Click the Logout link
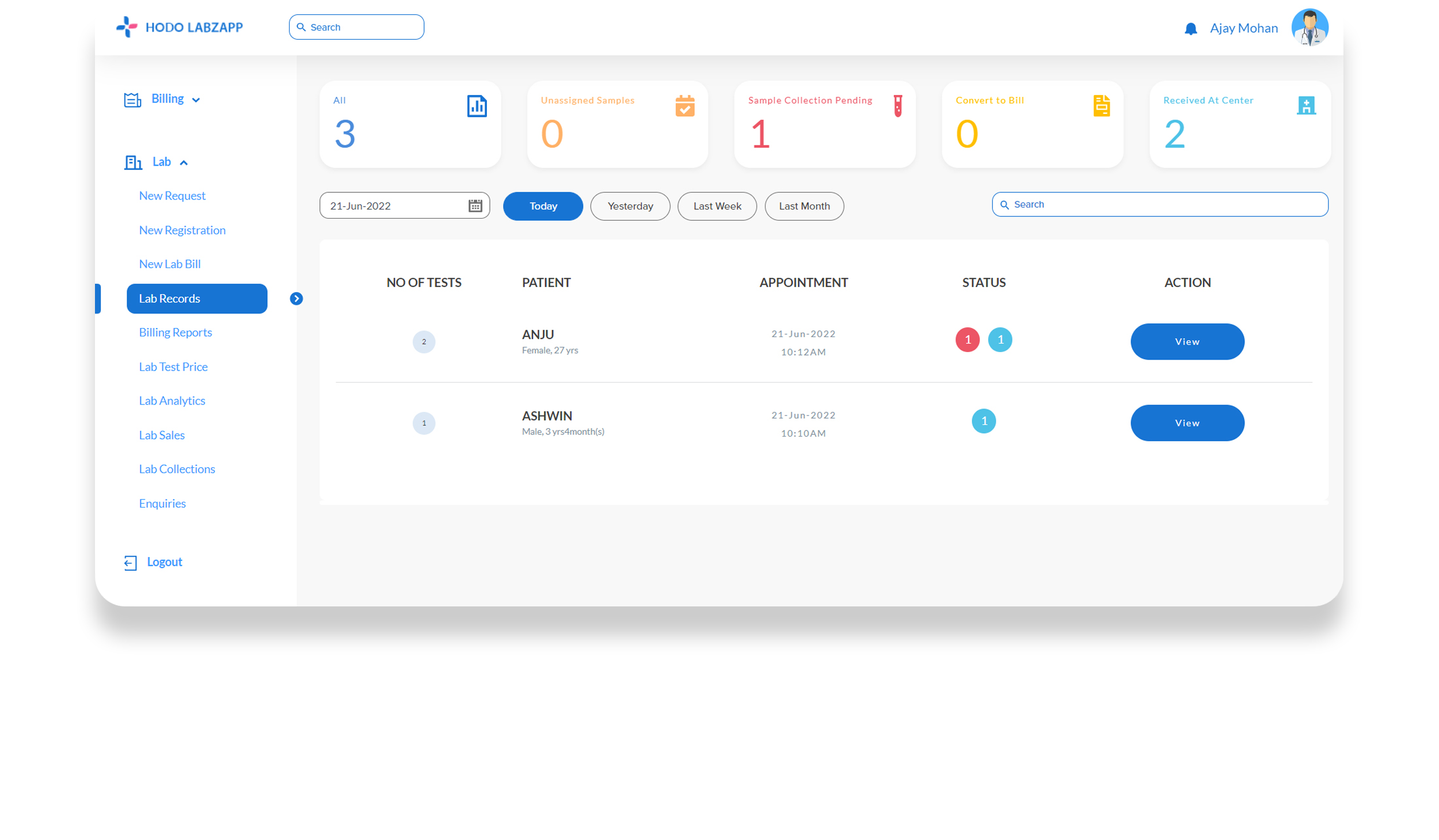The height and width of the screenshot is (840, 1439). (x=164, y=562)
